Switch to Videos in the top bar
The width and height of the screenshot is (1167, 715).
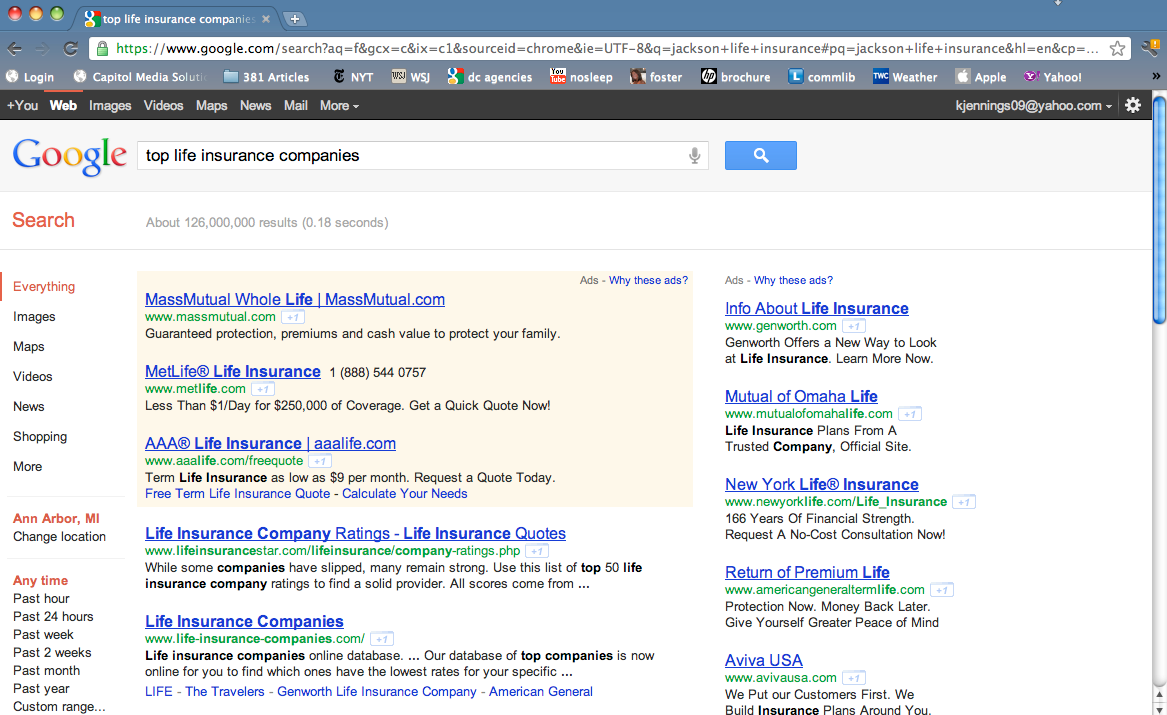point(163,106)
